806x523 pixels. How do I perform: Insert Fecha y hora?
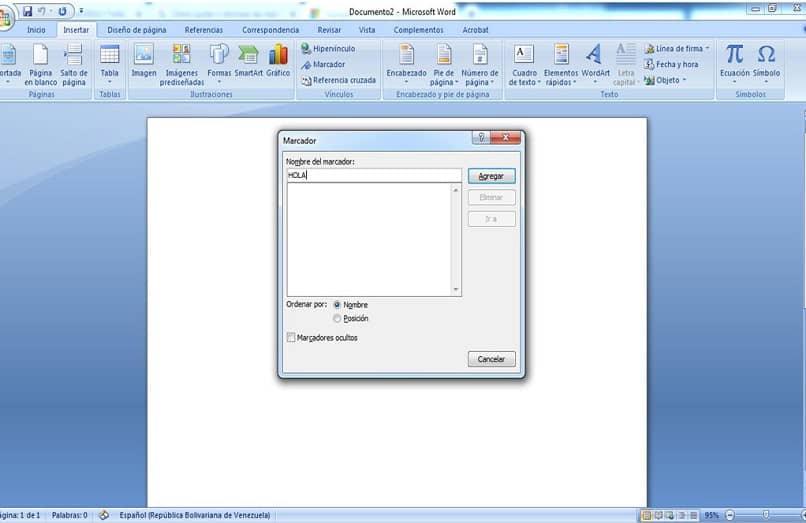[671, 64]
